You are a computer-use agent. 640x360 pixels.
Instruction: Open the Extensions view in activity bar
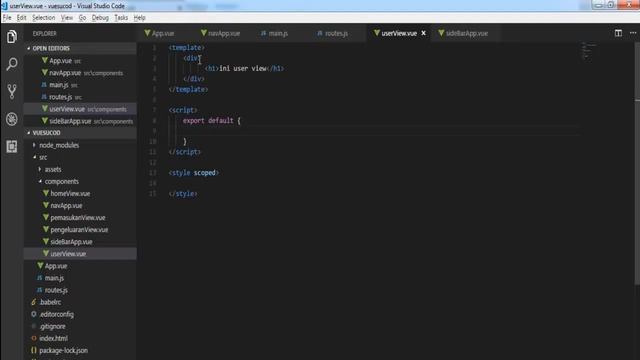coord(12,147)
